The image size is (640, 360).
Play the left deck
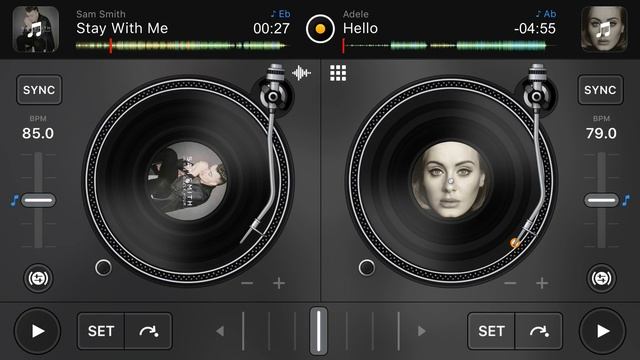38,331
